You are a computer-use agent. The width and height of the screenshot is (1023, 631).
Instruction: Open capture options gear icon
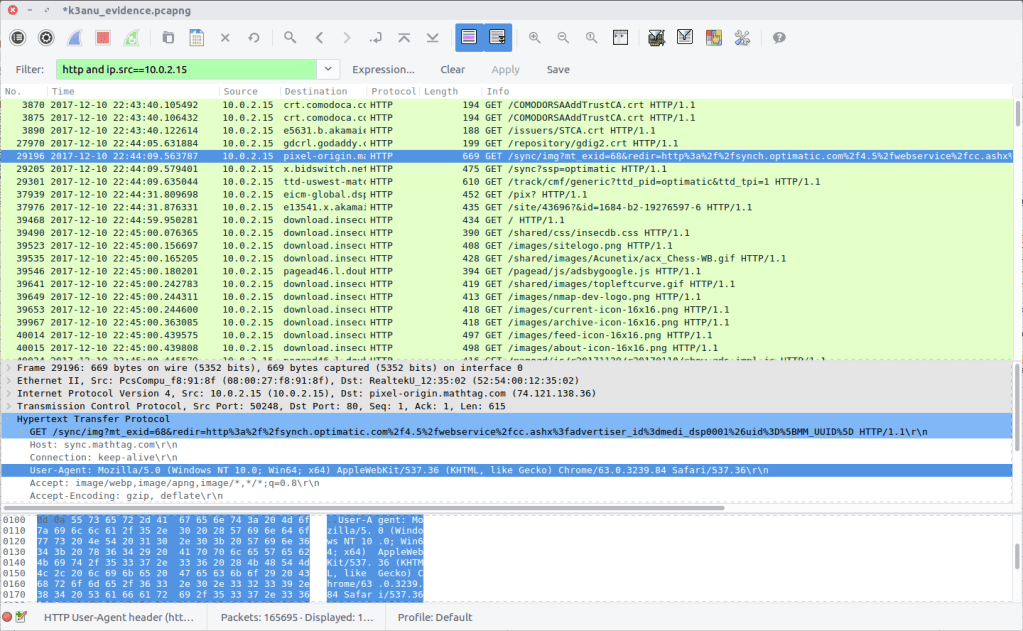(46, 37)
